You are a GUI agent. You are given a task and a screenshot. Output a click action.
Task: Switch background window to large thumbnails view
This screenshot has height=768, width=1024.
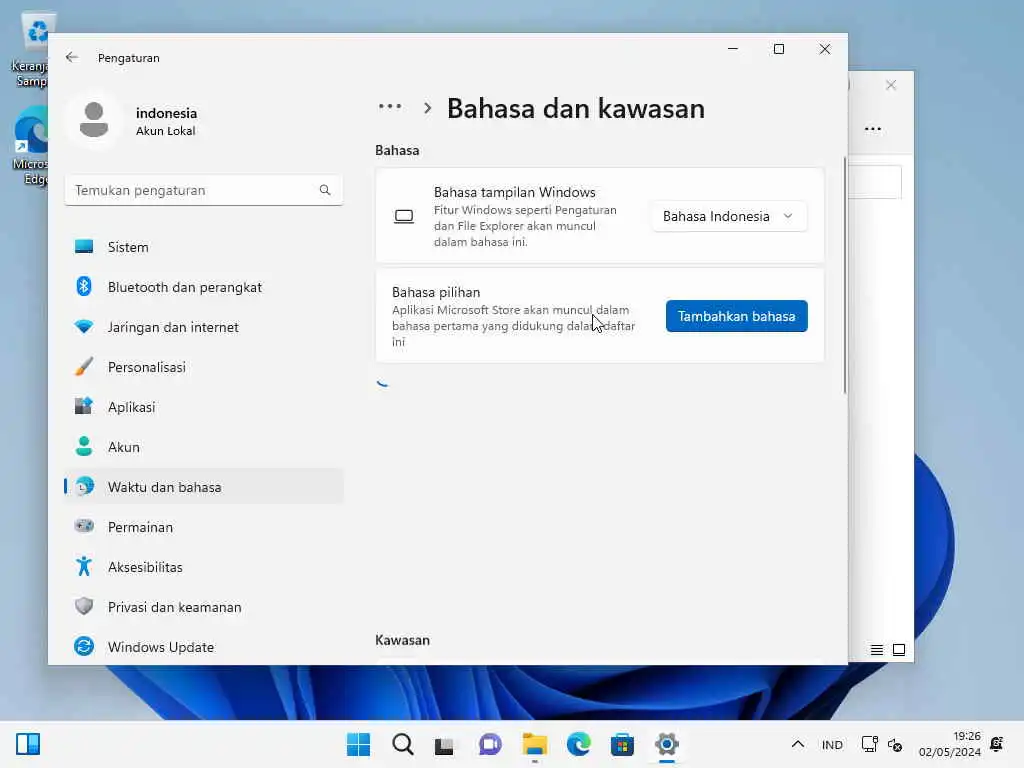[899, 650]
